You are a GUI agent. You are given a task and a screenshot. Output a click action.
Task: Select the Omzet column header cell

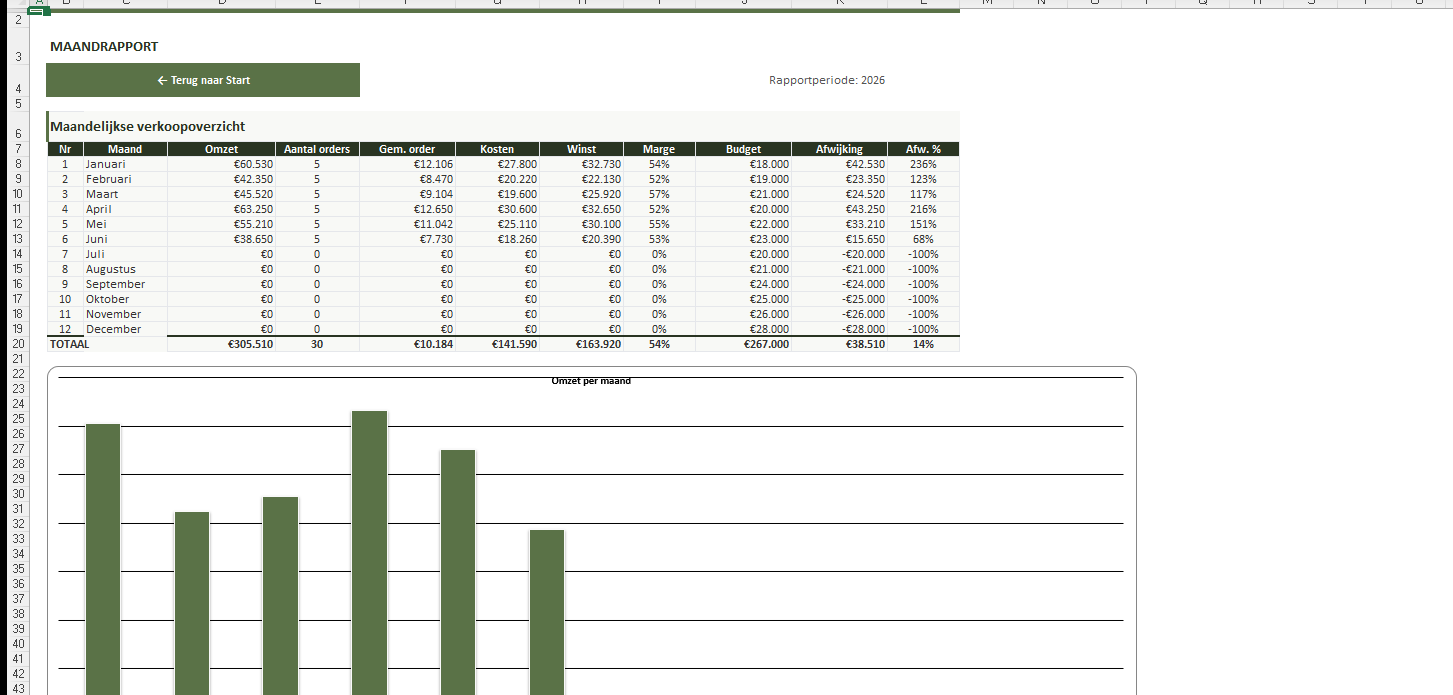point(221,149)
